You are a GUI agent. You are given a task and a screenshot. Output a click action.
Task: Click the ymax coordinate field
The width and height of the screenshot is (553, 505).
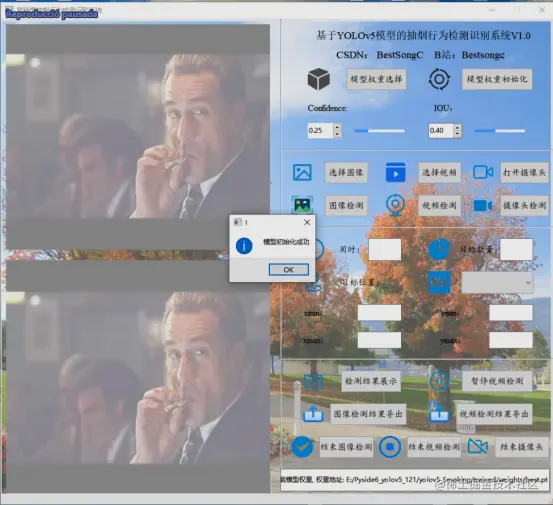tap(511, 340)
